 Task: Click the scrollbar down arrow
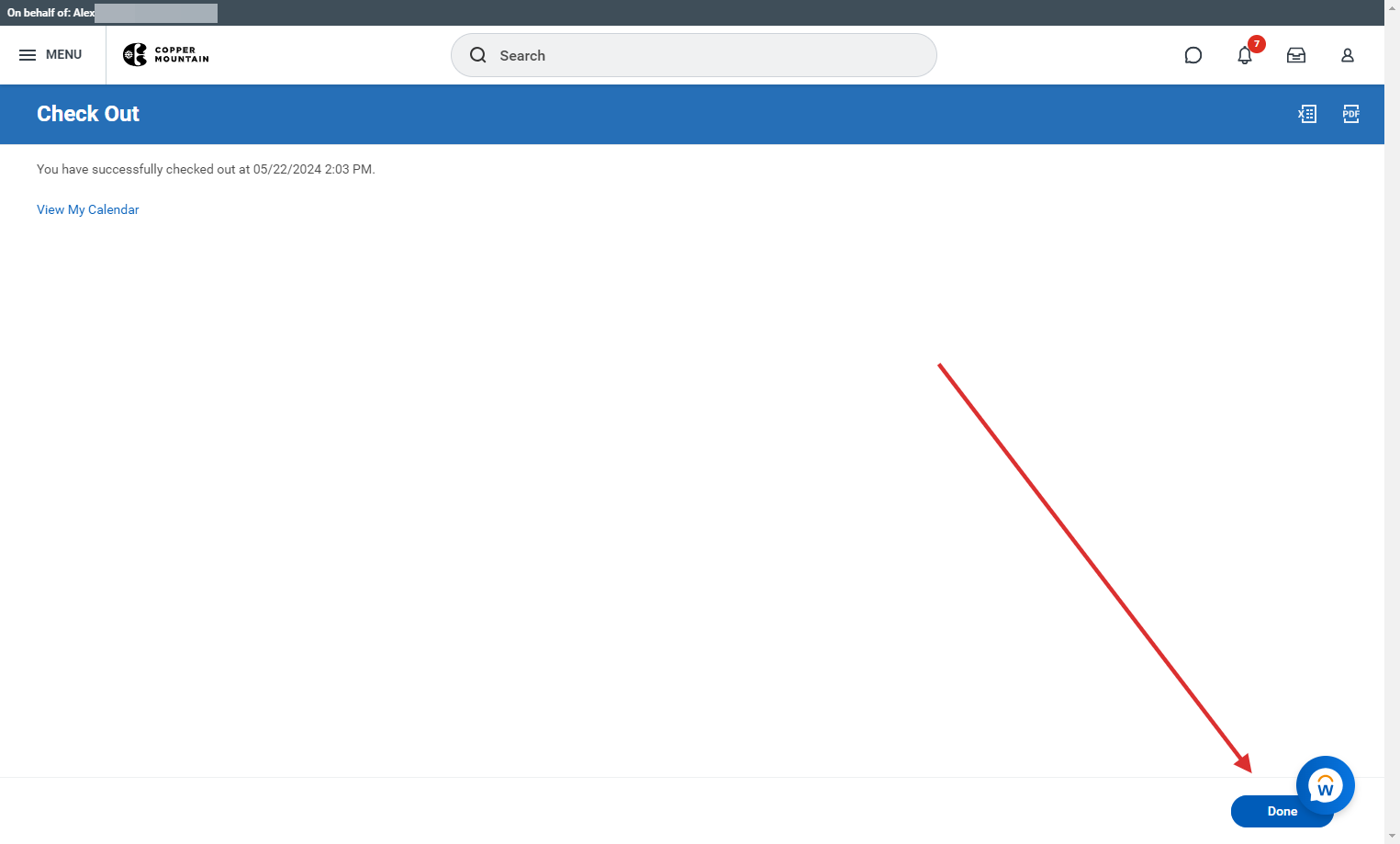click(x=1393, y=836)
